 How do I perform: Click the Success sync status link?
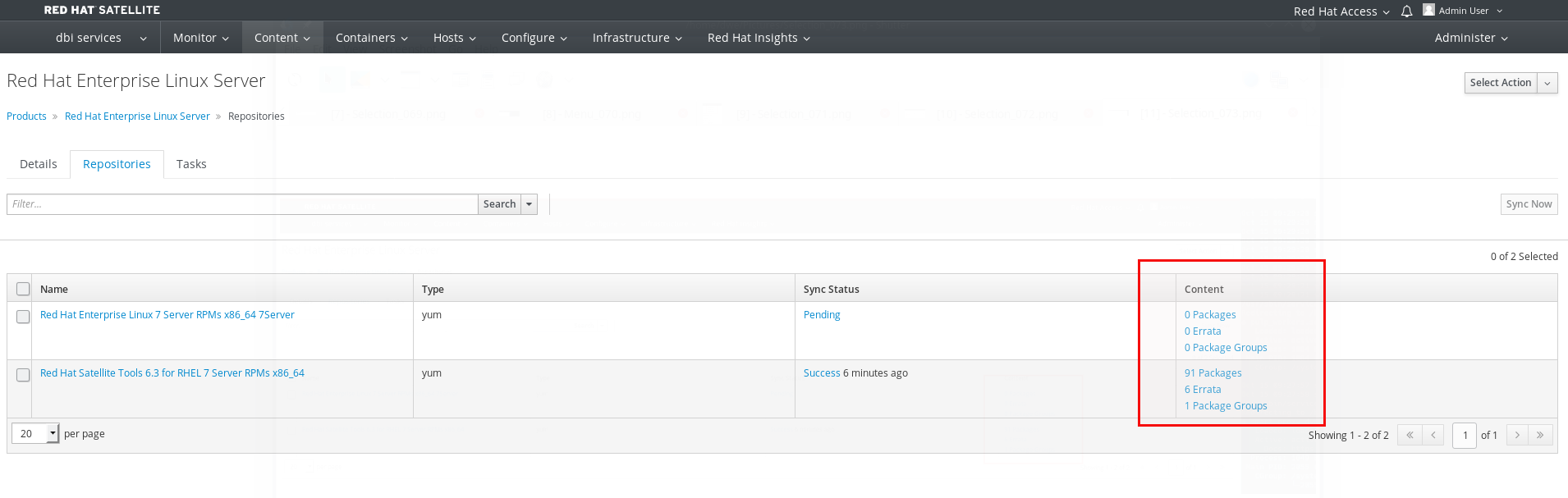822,373
